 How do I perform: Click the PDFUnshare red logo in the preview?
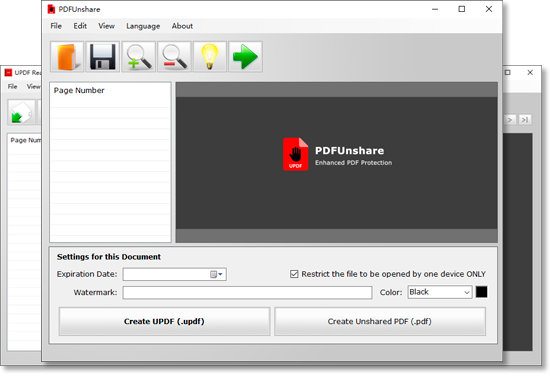(295, 154)
